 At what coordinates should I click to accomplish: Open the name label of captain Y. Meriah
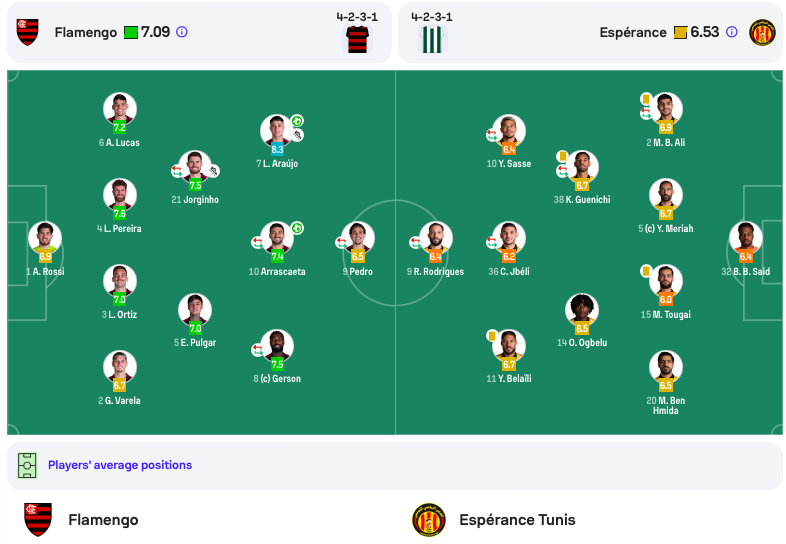point(666,229)
